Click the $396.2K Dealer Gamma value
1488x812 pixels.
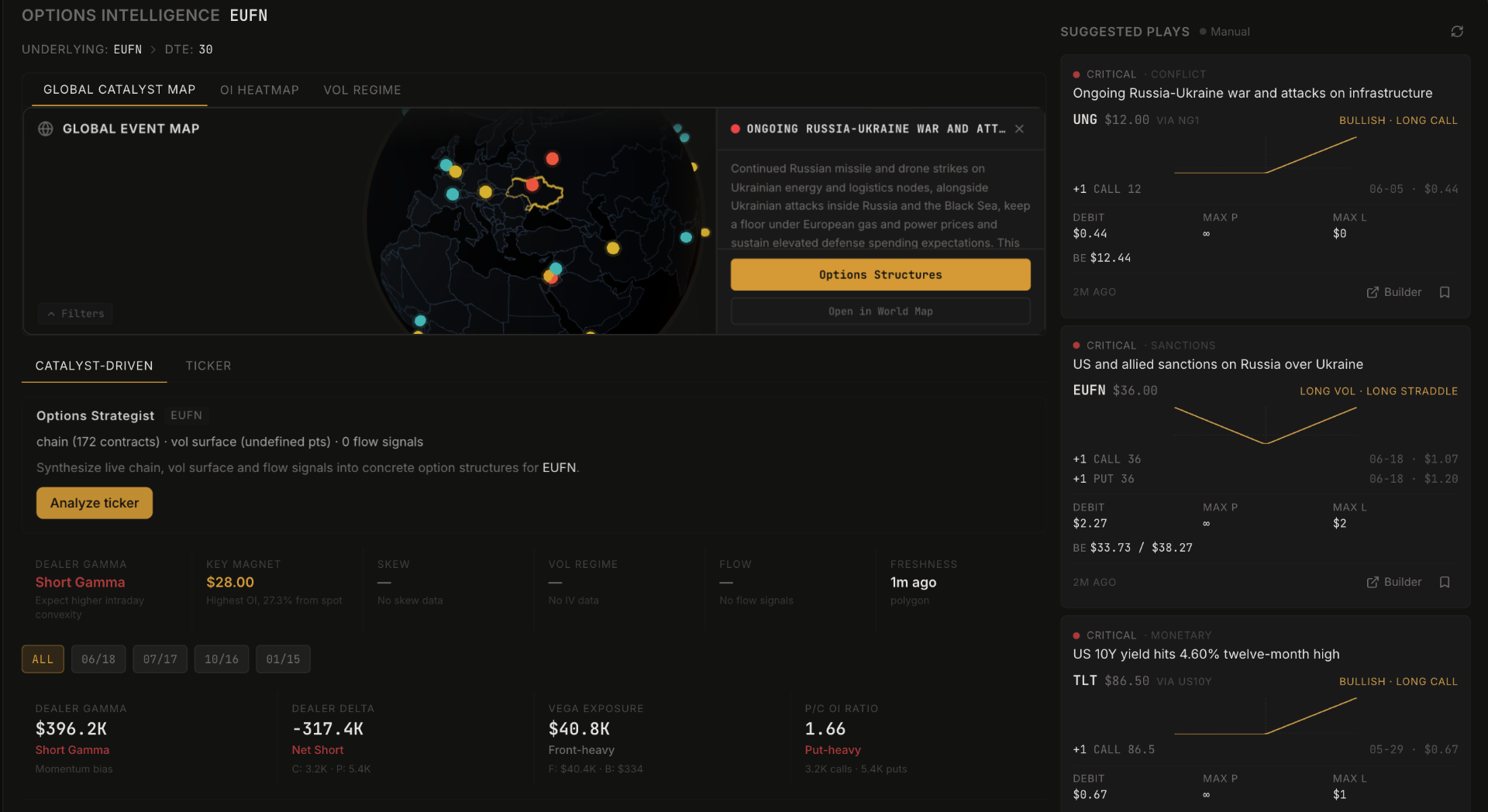71,729
